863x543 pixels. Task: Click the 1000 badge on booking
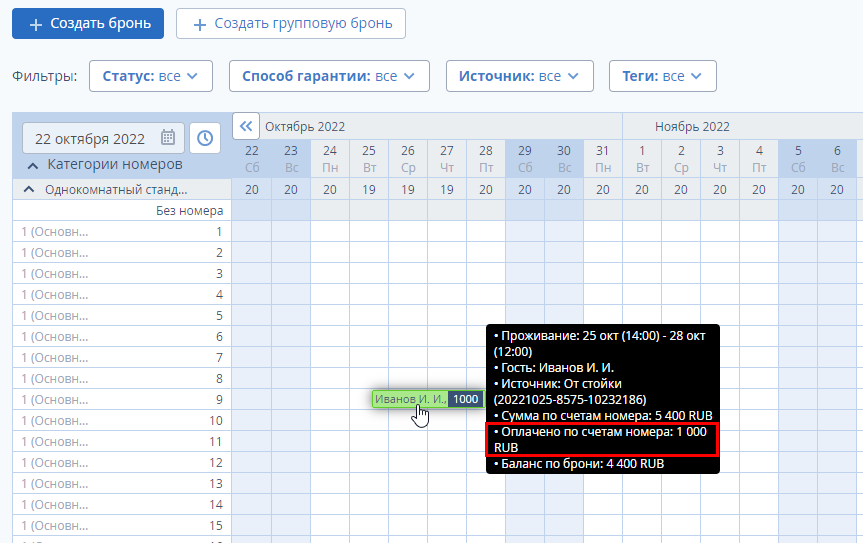tap(466, 399)
